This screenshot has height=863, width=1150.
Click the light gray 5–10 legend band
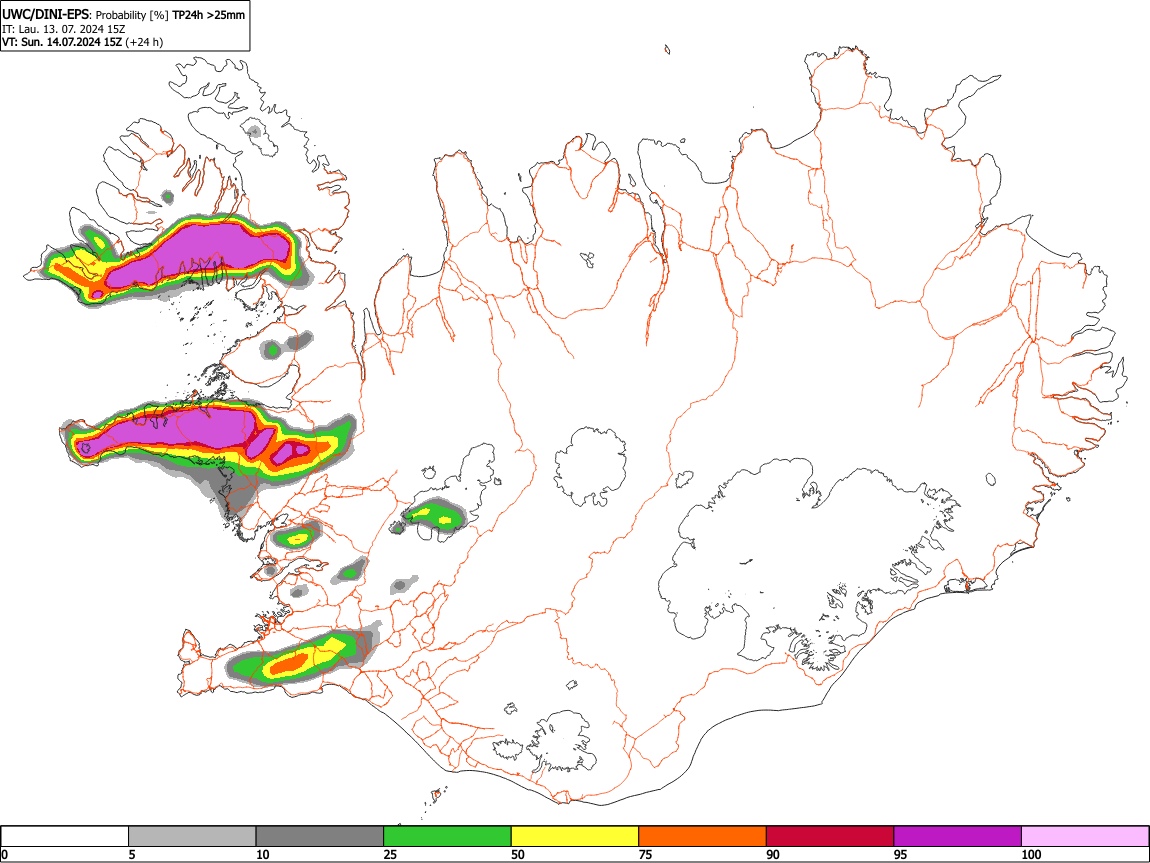point(192,837)
